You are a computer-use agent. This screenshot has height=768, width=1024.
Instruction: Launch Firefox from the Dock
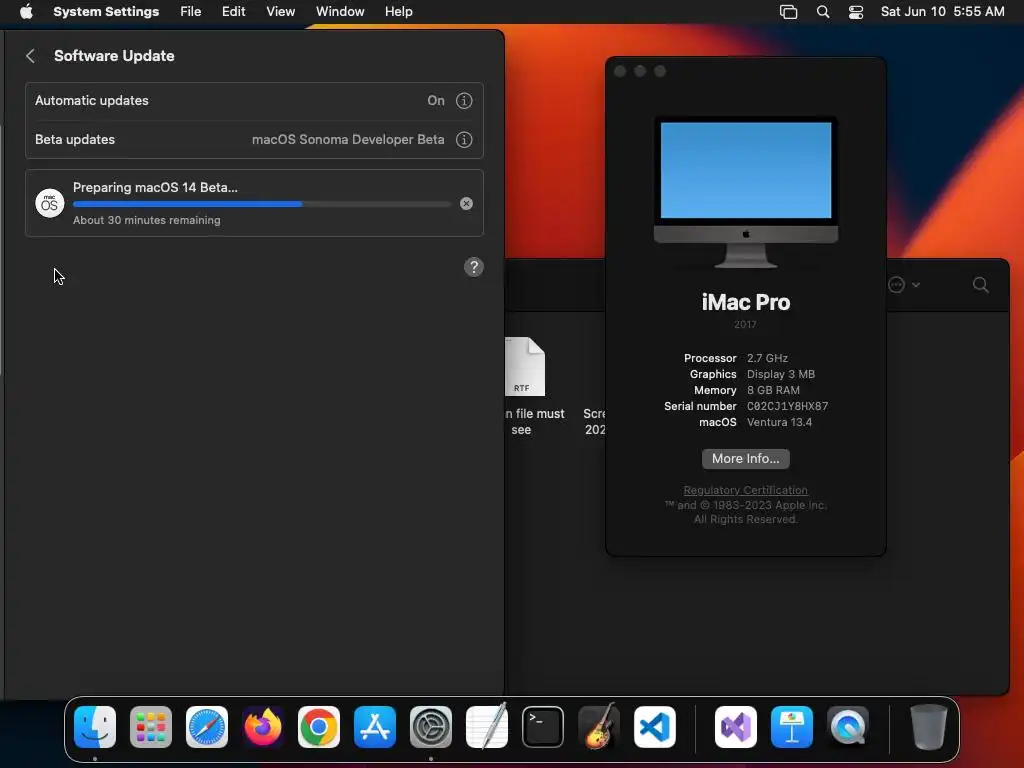tap(263, 727)
